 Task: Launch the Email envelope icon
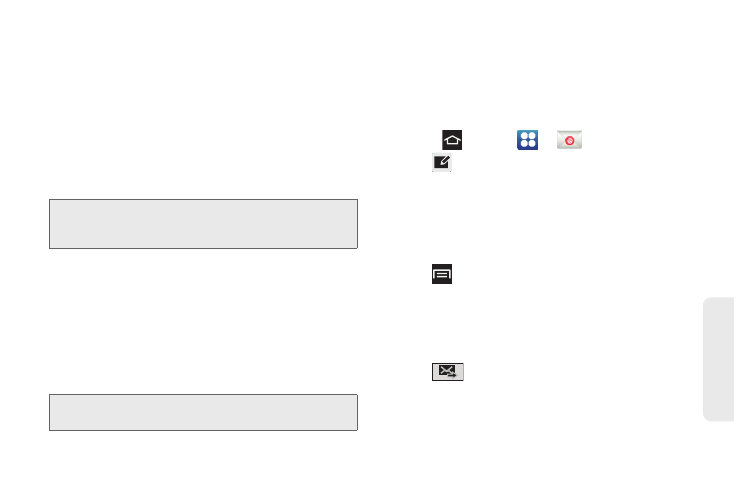[x=569, y=139]
